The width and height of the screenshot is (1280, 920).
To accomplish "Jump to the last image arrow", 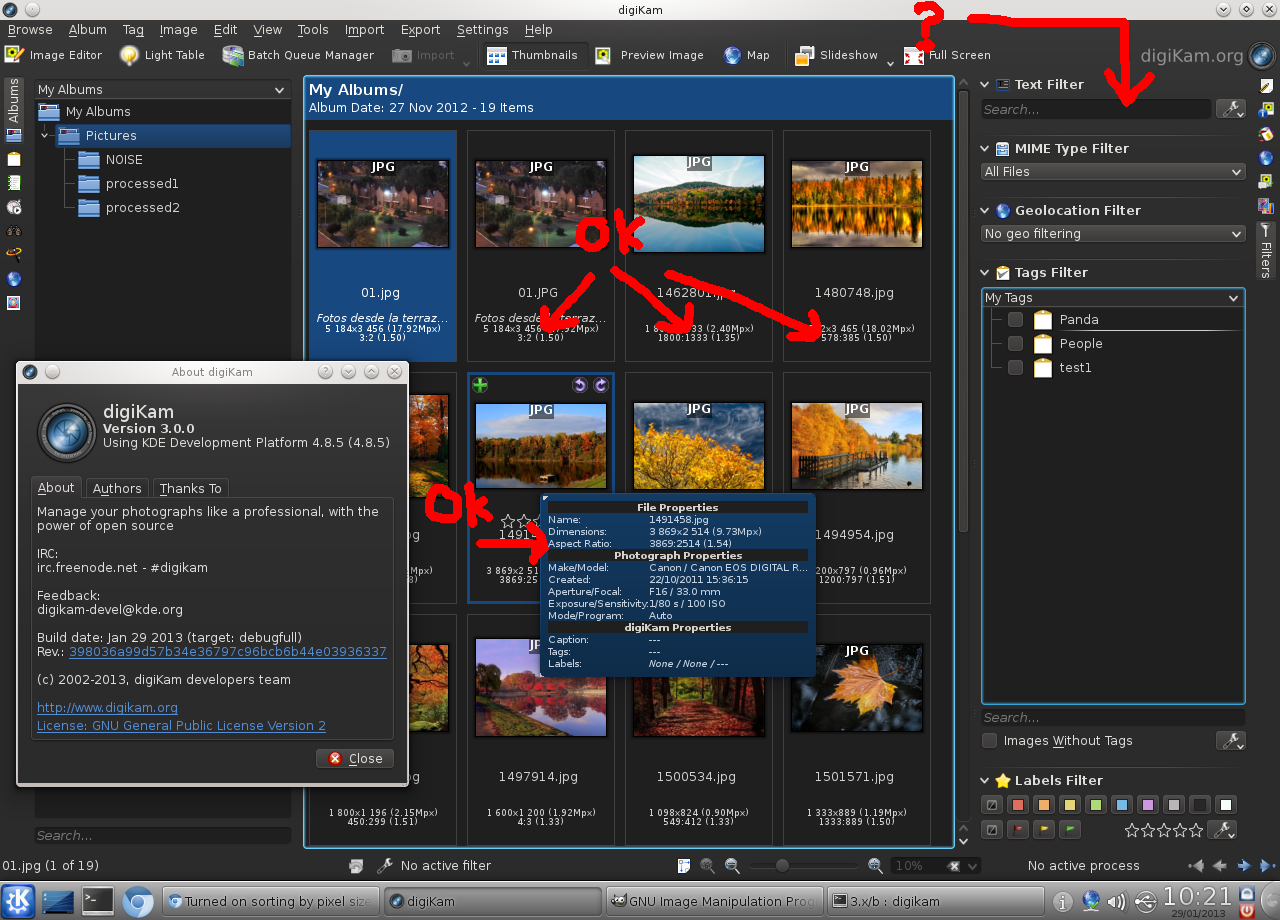I will point(1267,866).
